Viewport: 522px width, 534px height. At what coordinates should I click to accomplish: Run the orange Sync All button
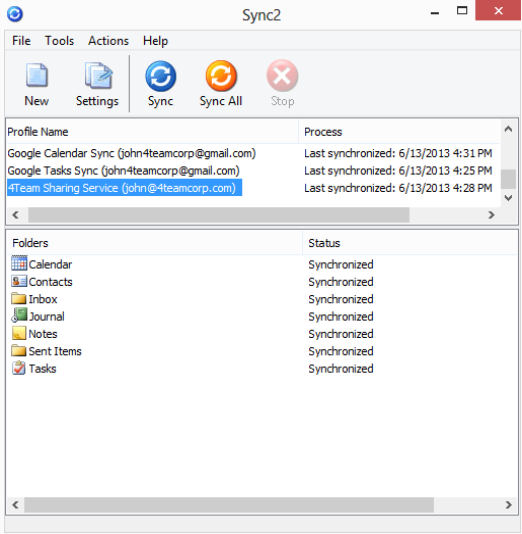[221, 76]
